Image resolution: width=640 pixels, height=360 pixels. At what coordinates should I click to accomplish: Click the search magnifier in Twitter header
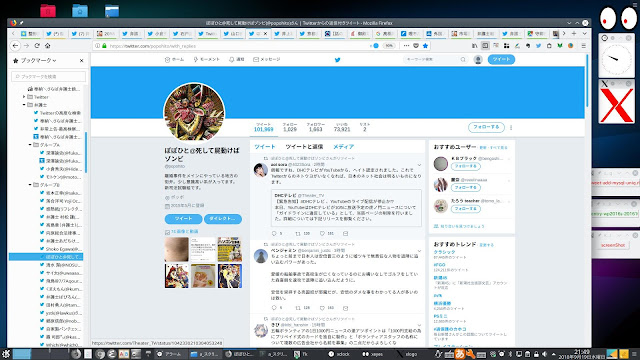click(463, 60)
